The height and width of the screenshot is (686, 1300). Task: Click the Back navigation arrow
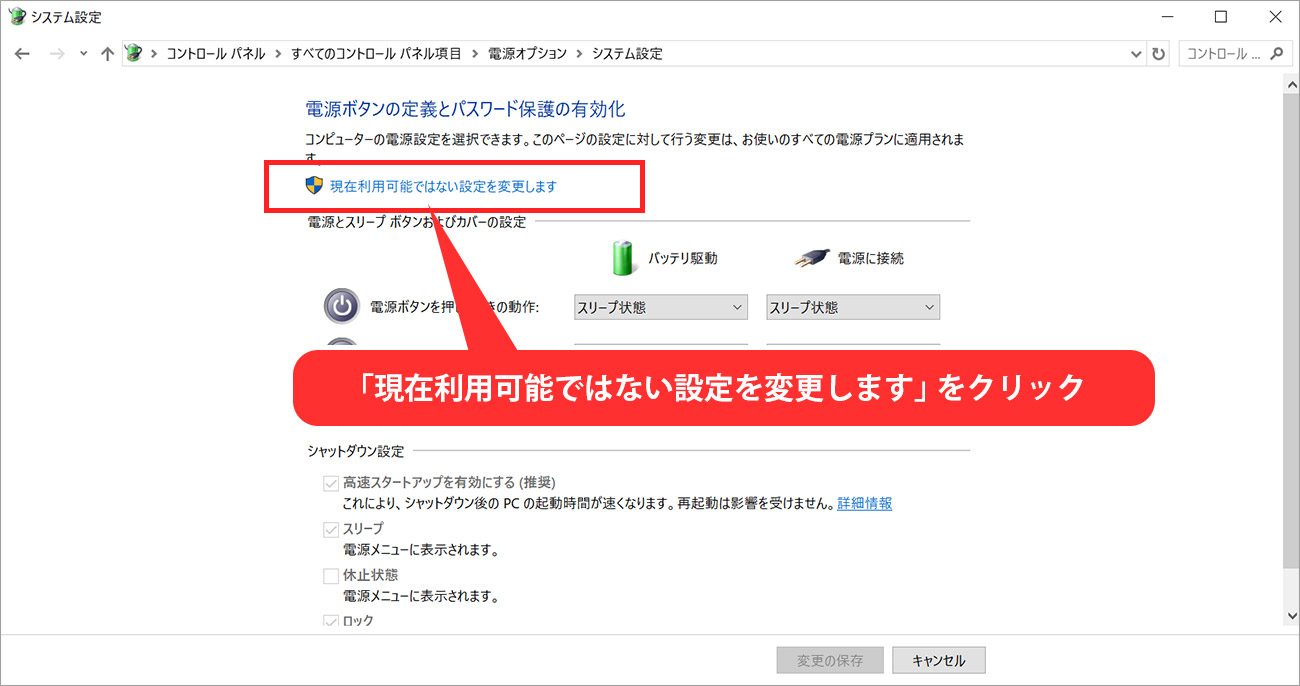(x=22, y=54)
